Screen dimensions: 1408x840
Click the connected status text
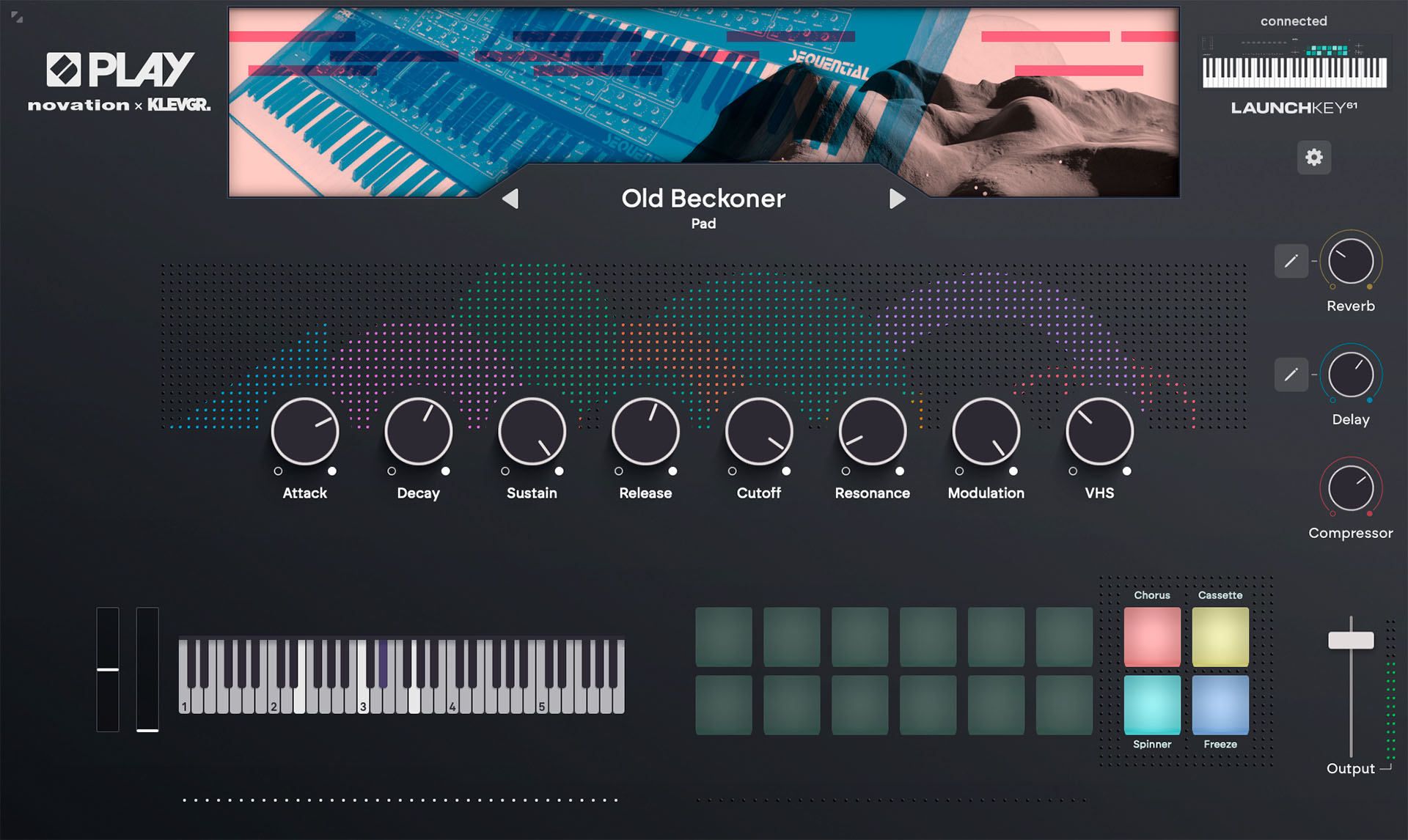pos(1294,21)
